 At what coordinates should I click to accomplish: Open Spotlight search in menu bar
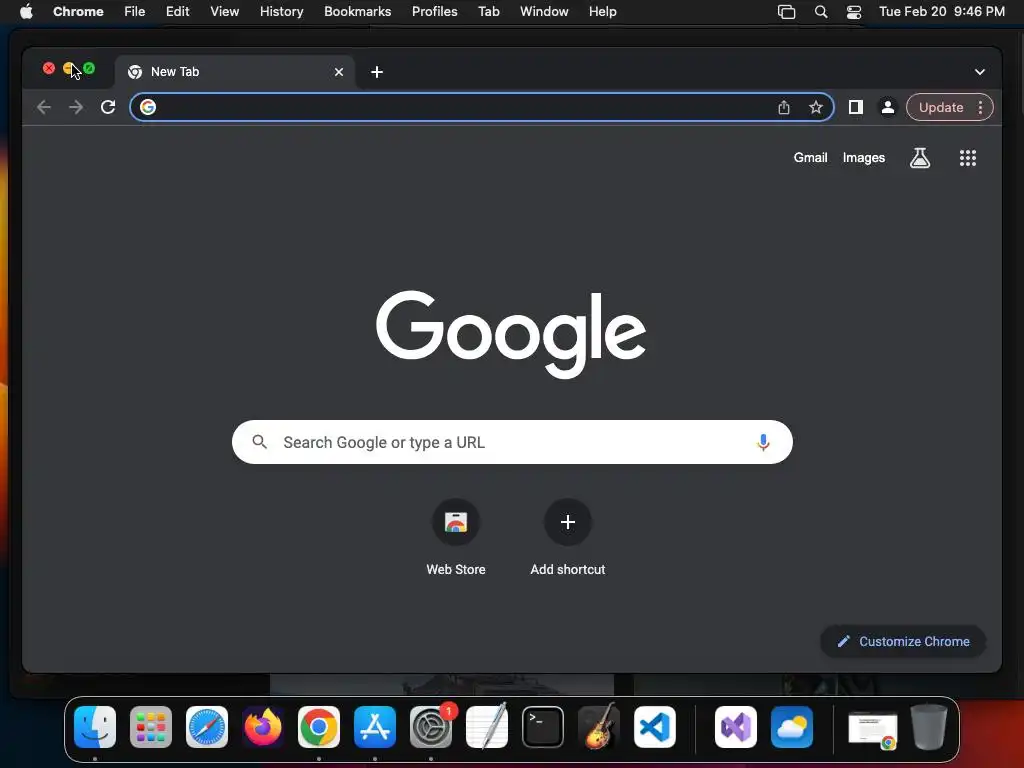coord(821,12)
